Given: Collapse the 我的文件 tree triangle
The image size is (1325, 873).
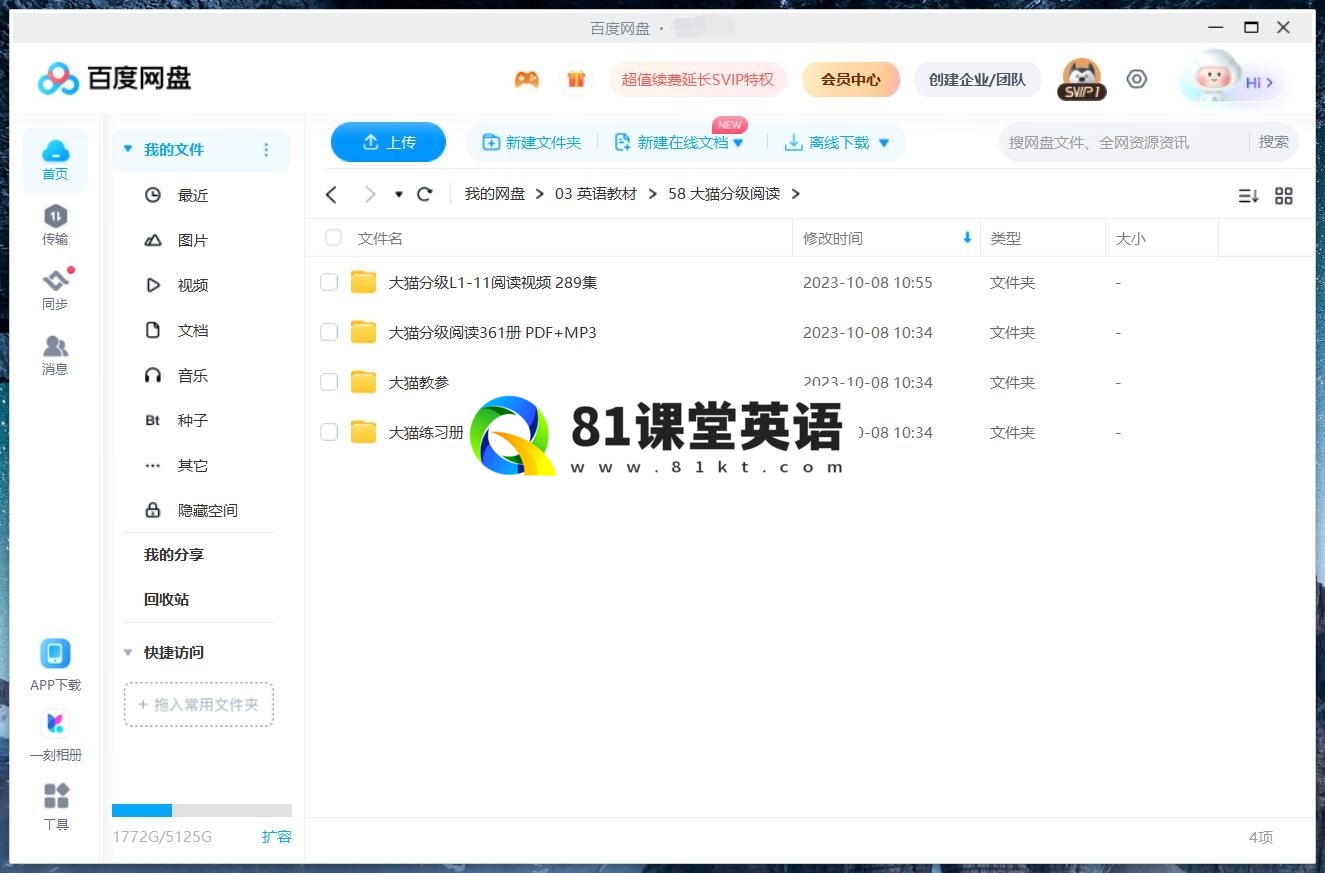Looking at the screenshot, I should (128, 149).
